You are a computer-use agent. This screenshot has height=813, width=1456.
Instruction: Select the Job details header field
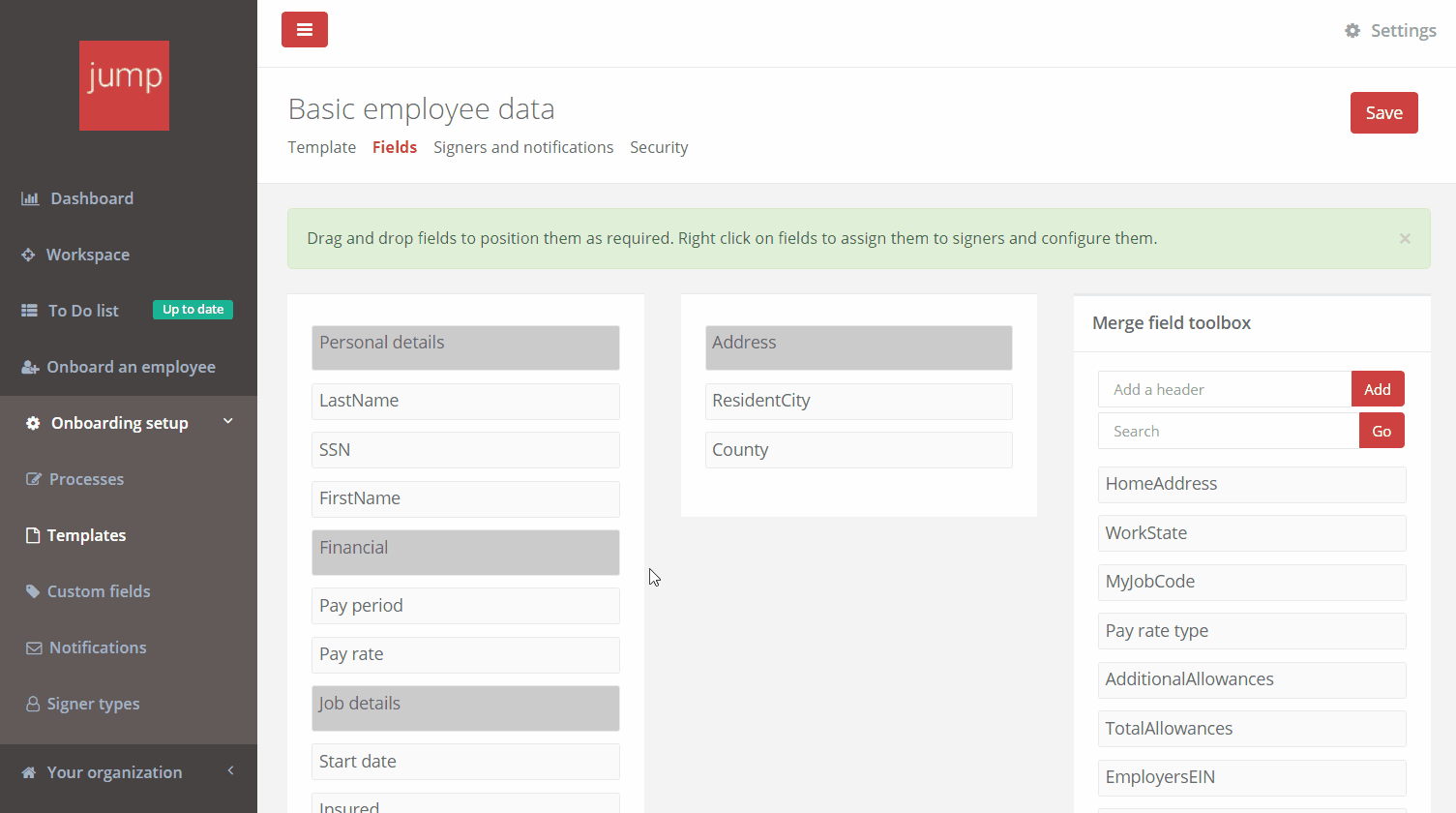[x=465, y=708]
